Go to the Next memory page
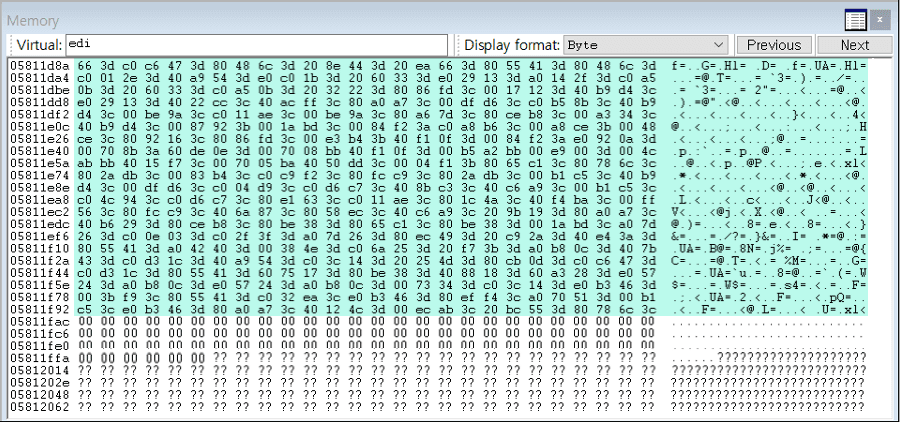 (x=855, y=45)
